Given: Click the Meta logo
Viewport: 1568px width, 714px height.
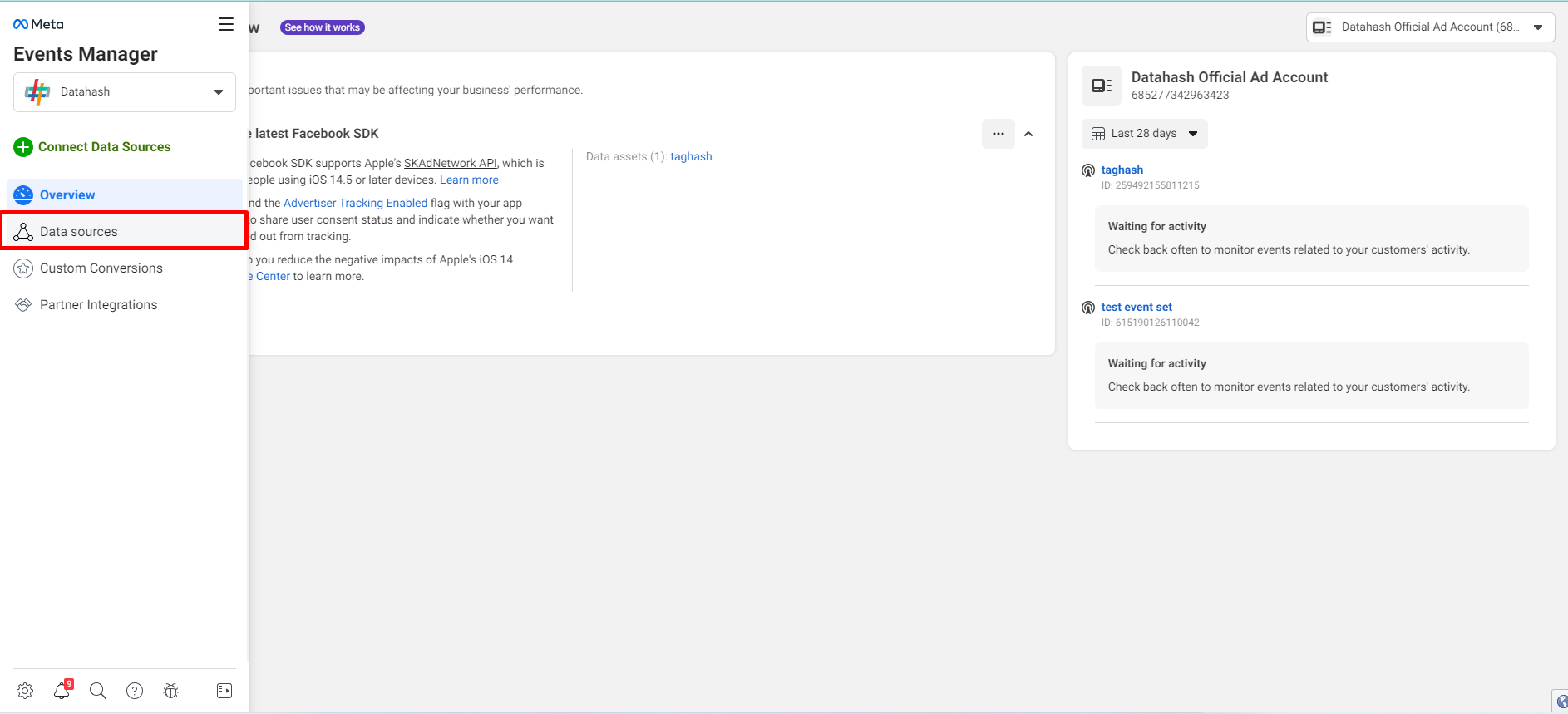Looking at the screenshot, I should [x=38, y=24].
